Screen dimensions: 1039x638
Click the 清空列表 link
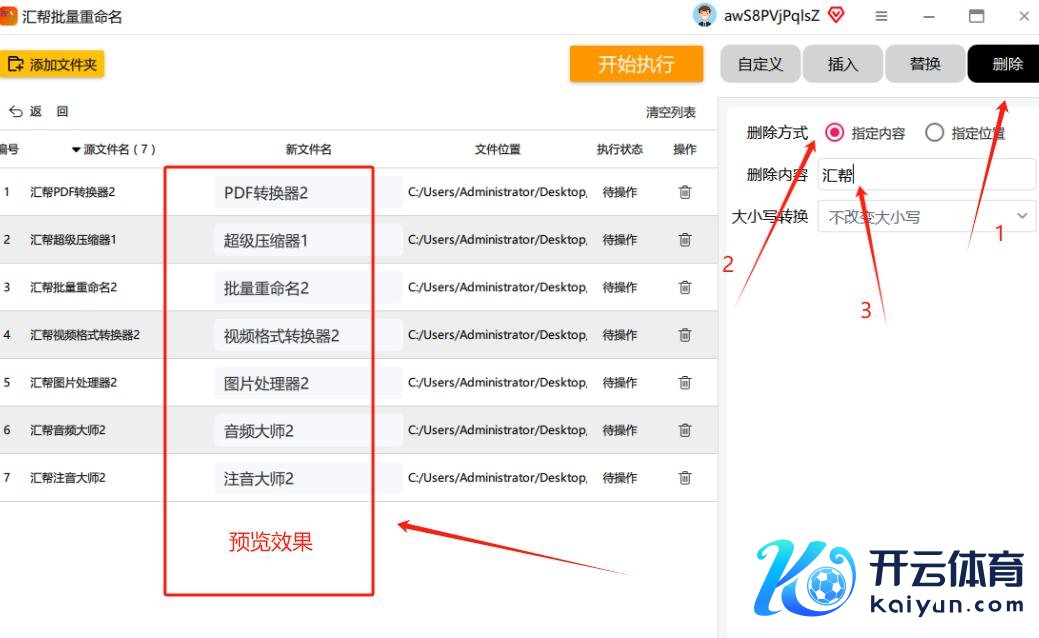670,112
